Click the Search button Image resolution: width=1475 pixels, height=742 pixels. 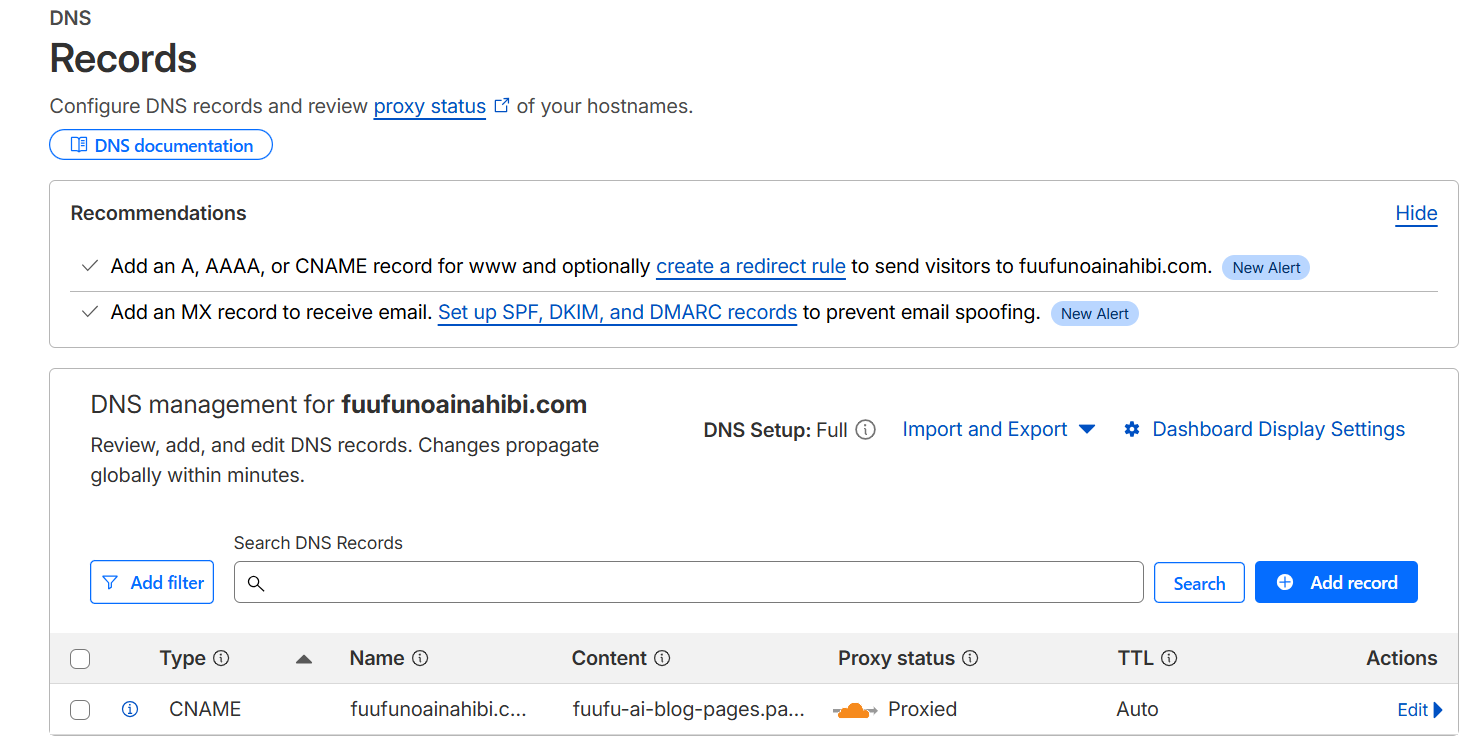pos(1199,583)
